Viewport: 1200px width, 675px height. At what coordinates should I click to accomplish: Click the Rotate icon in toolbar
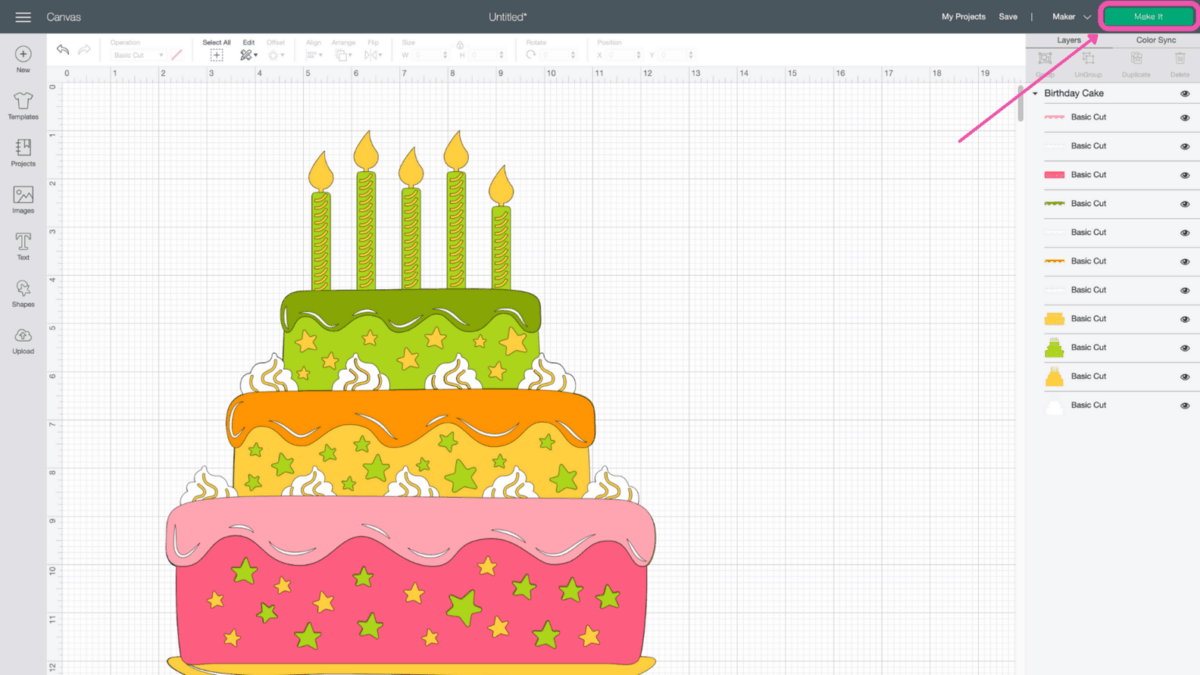click(531, 55)
